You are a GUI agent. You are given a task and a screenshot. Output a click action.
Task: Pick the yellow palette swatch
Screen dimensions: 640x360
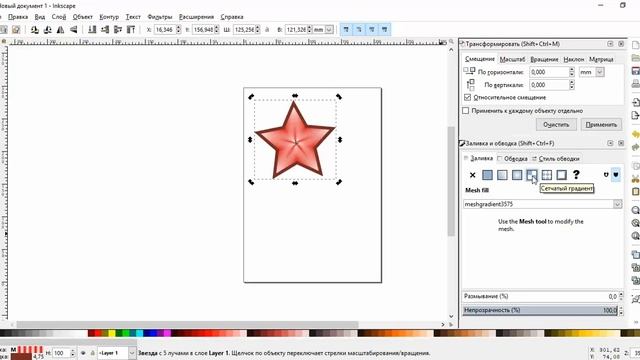click(x=111, y=333)
